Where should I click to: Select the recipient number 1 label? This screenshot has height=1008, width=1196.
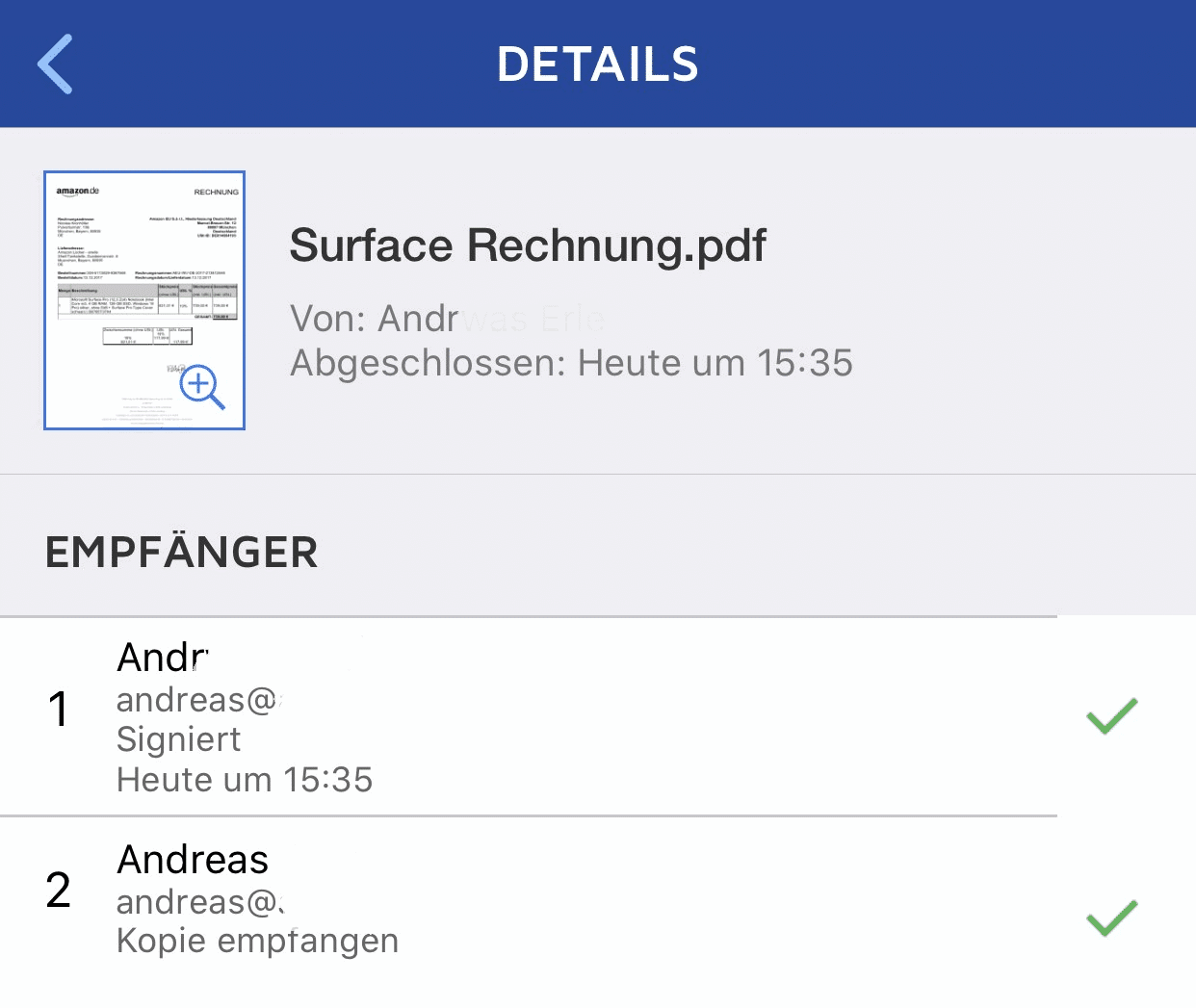point(59,710)
